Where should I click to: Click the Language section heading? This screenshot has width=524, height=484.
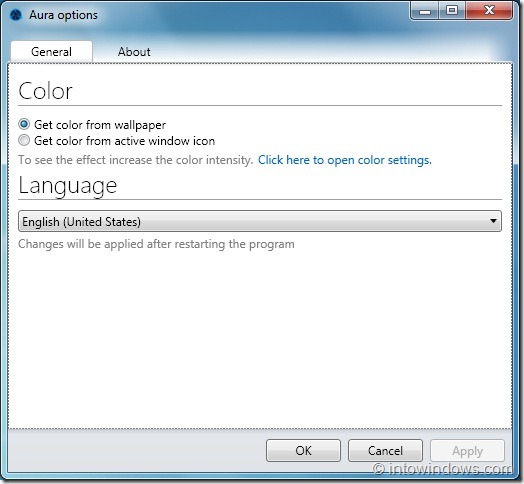pyautogui.click(x=68, y=186)
